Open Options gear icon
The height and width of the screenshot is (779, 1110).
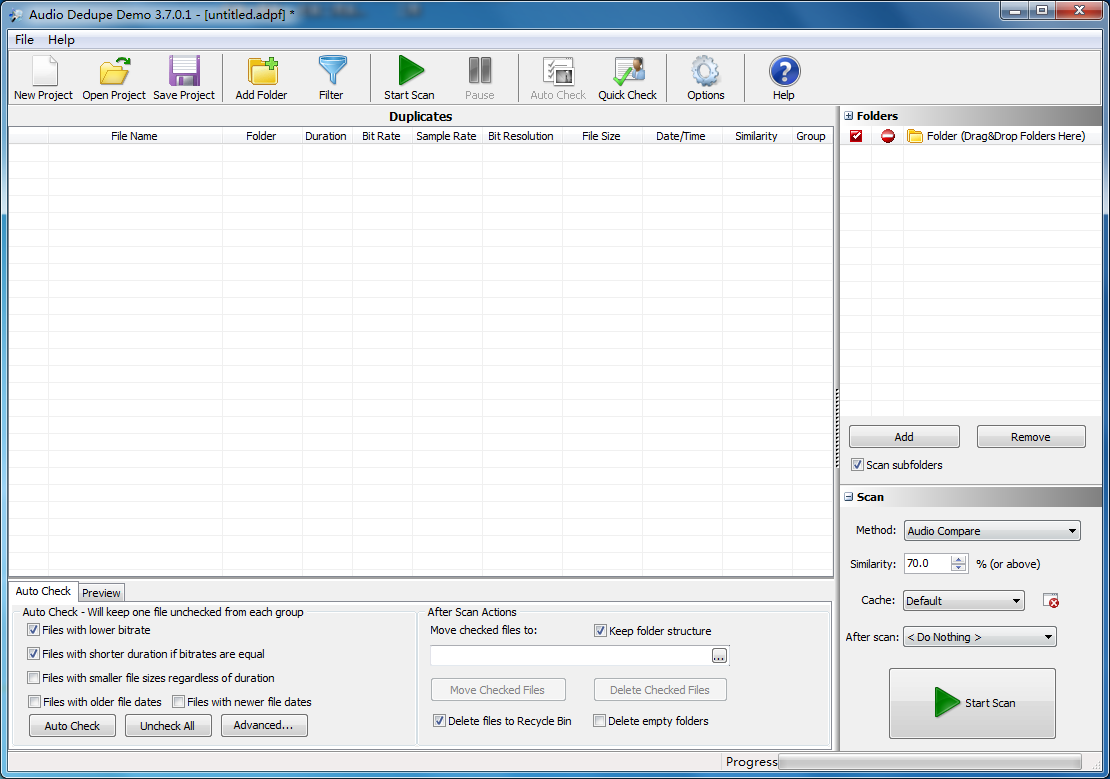(x=706, y=78)
